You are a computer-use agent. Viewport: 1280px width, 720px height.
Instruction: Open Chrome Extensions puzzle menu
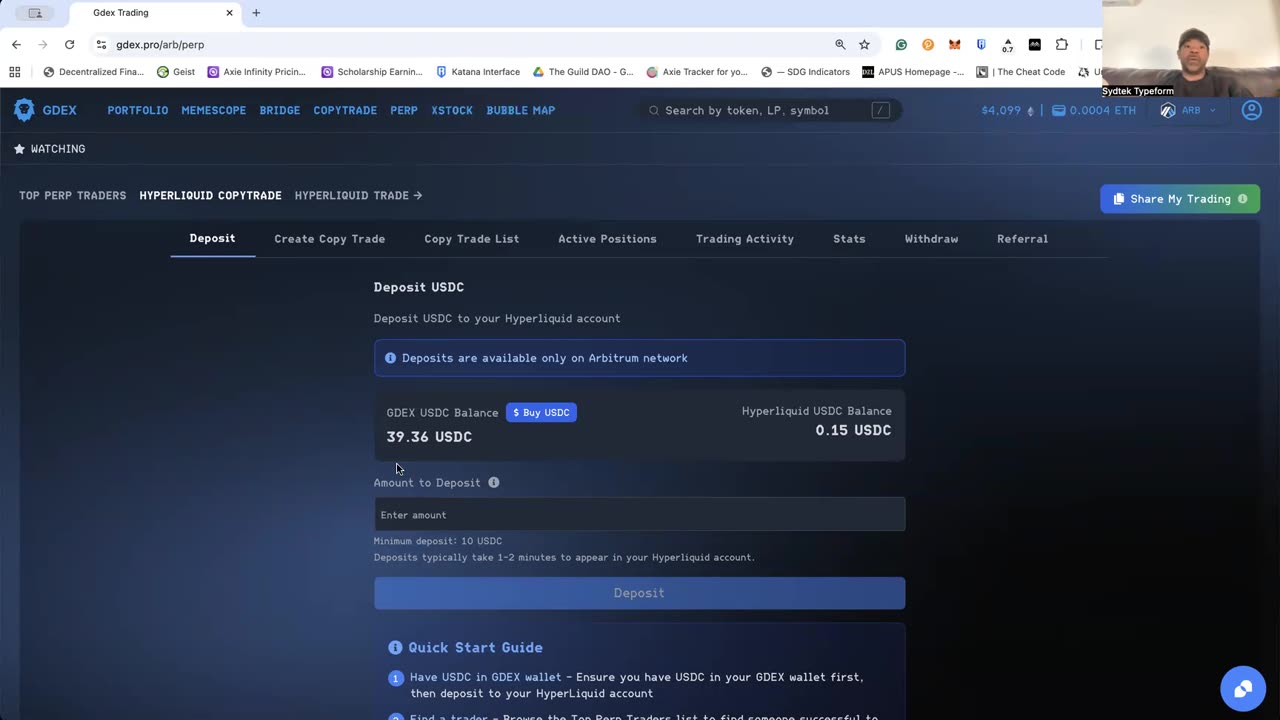coord(1062,45)
